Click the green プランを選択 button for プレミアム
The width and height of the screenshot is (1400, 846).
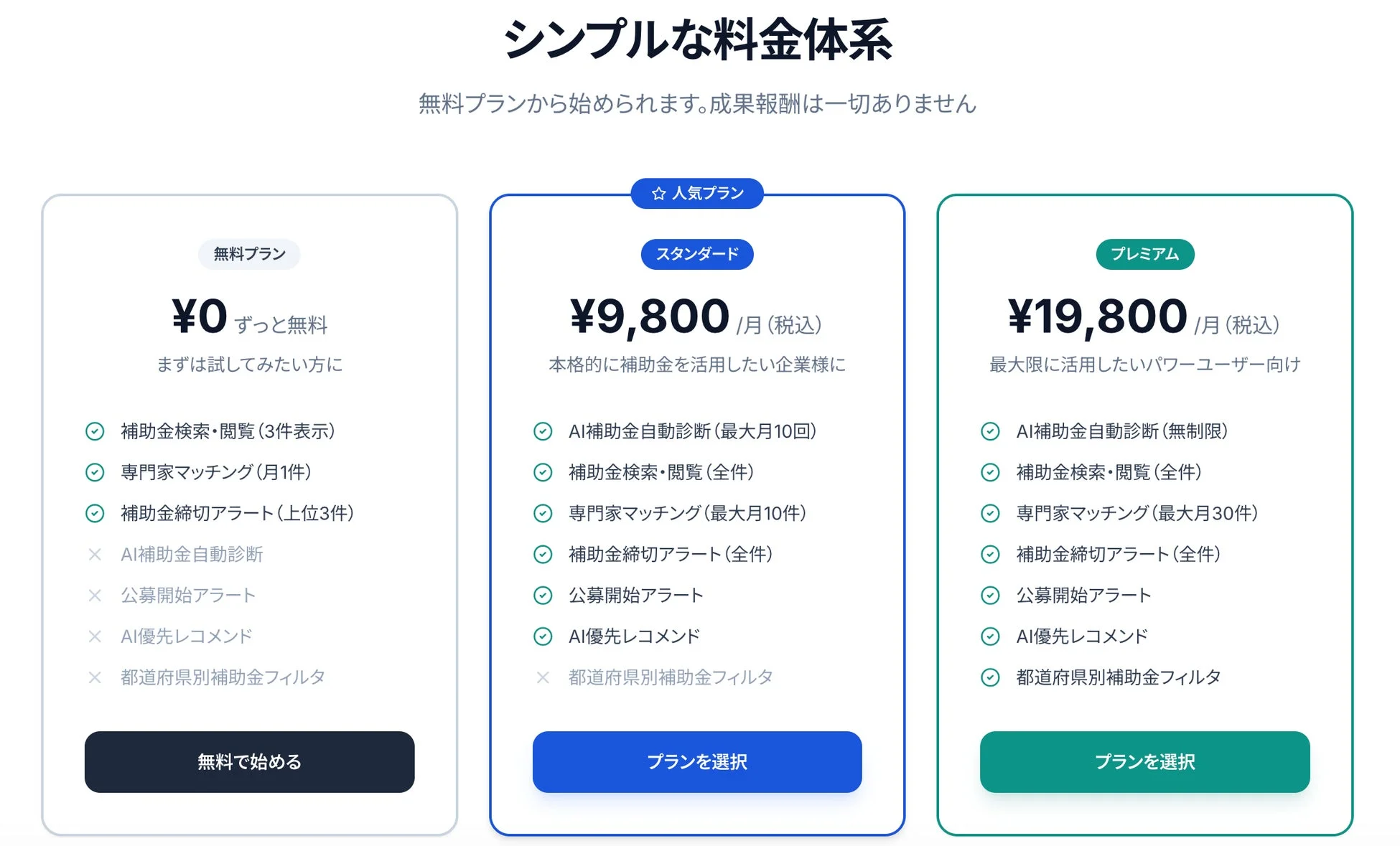pos(1144,762)
